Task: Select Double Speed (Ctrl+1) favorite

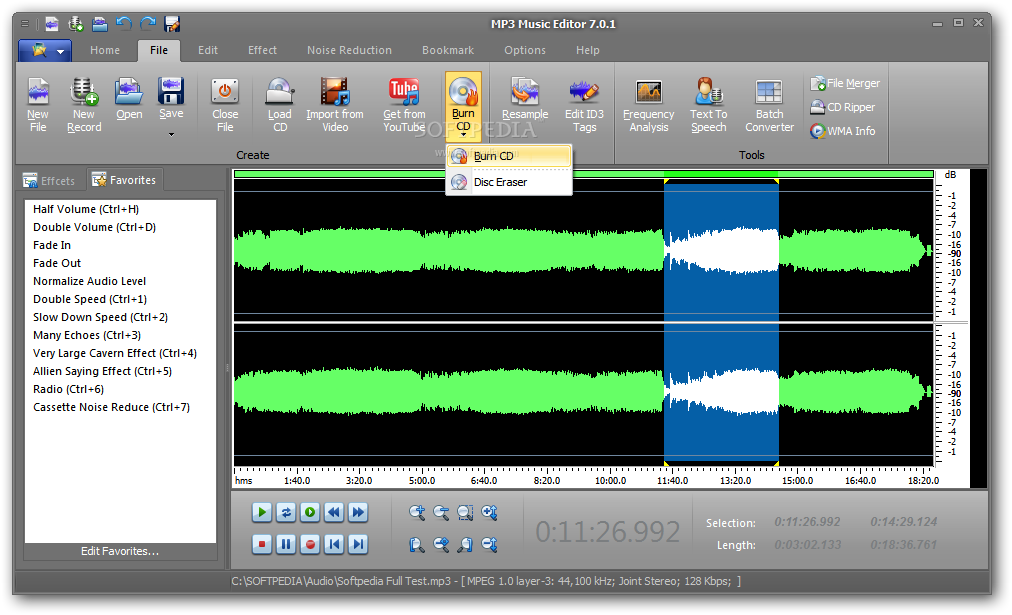Action: (90, 299)
